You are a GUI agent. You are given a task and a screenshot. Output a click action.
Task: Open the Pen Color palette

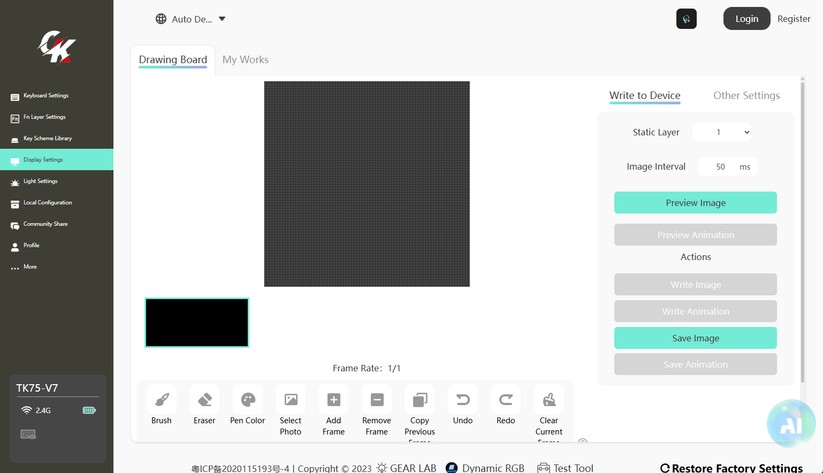pos(248,401)
